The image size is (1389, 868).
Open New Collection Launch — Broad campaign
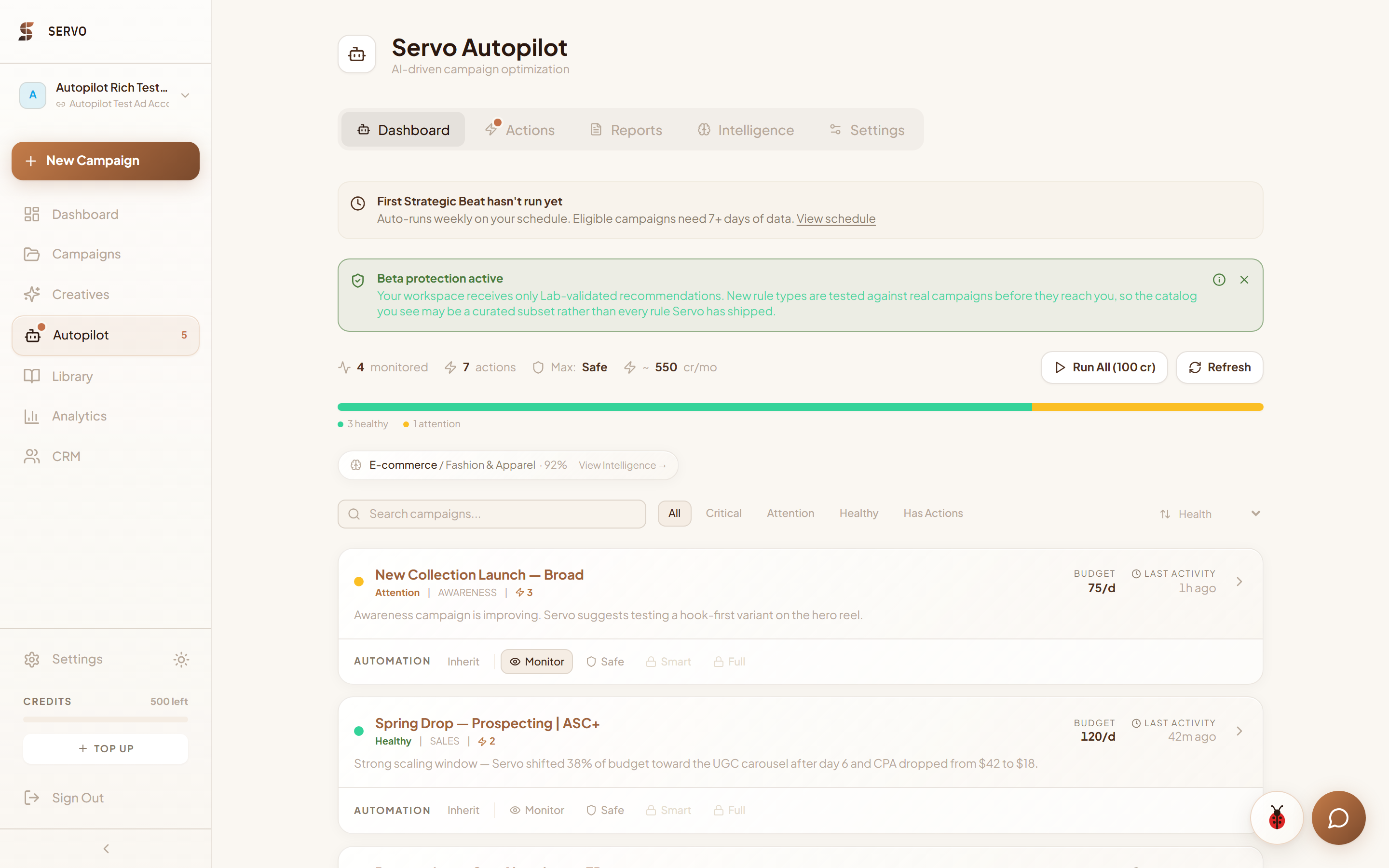(479, 575)
